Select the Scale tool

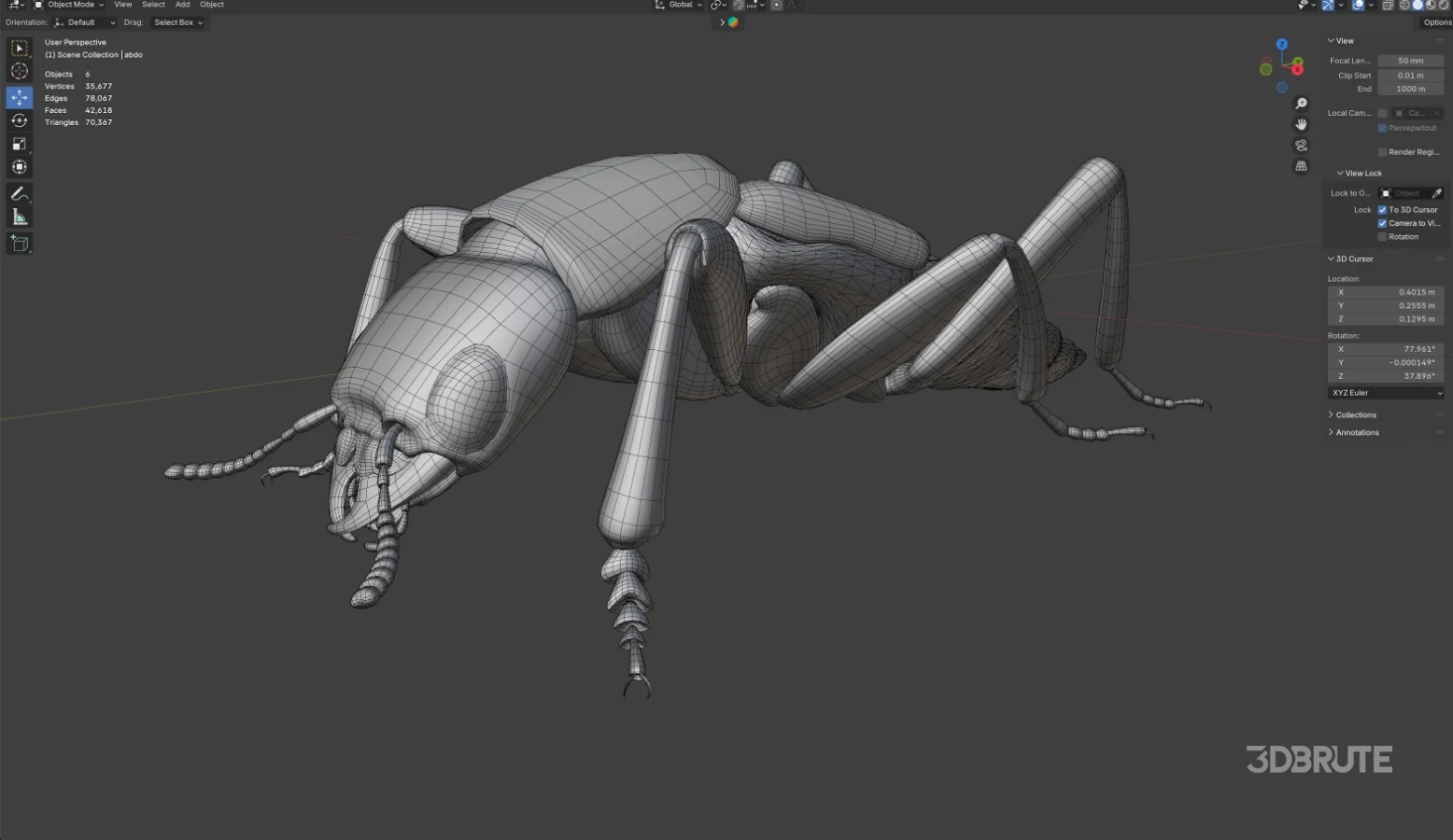coord(20,144)
